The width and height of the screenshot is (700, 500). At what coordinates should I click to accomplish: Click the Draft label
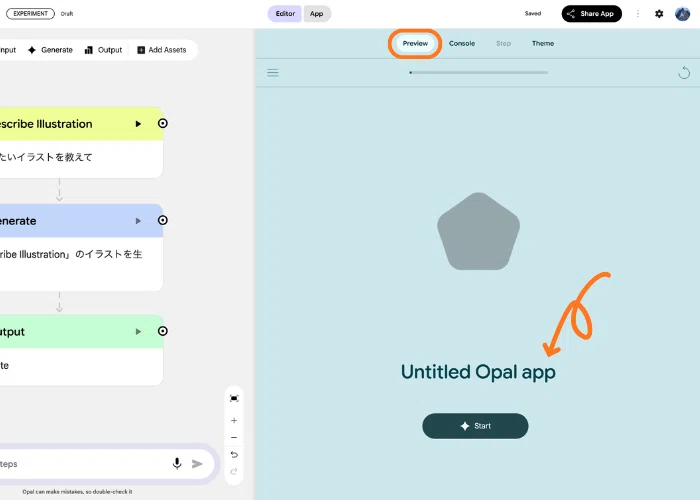pyautogui.click(x=67, y=14)
